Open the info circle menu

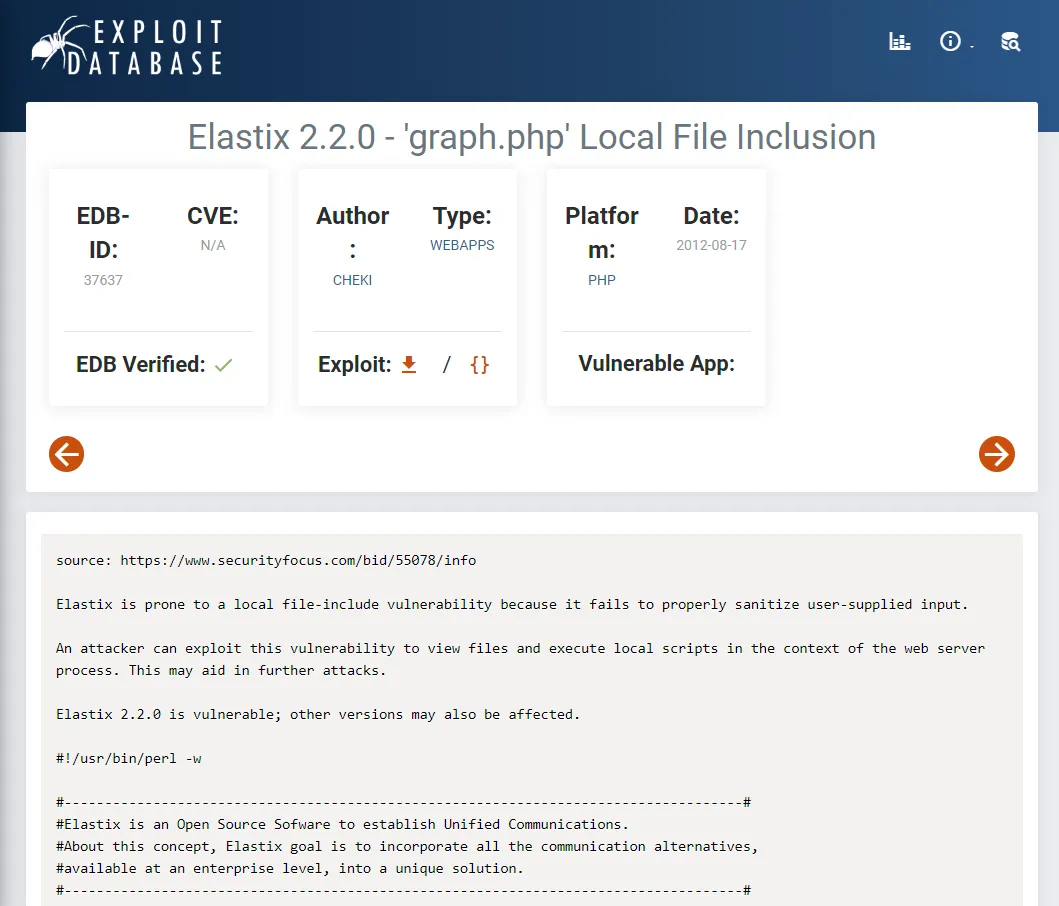pos(950,42)
